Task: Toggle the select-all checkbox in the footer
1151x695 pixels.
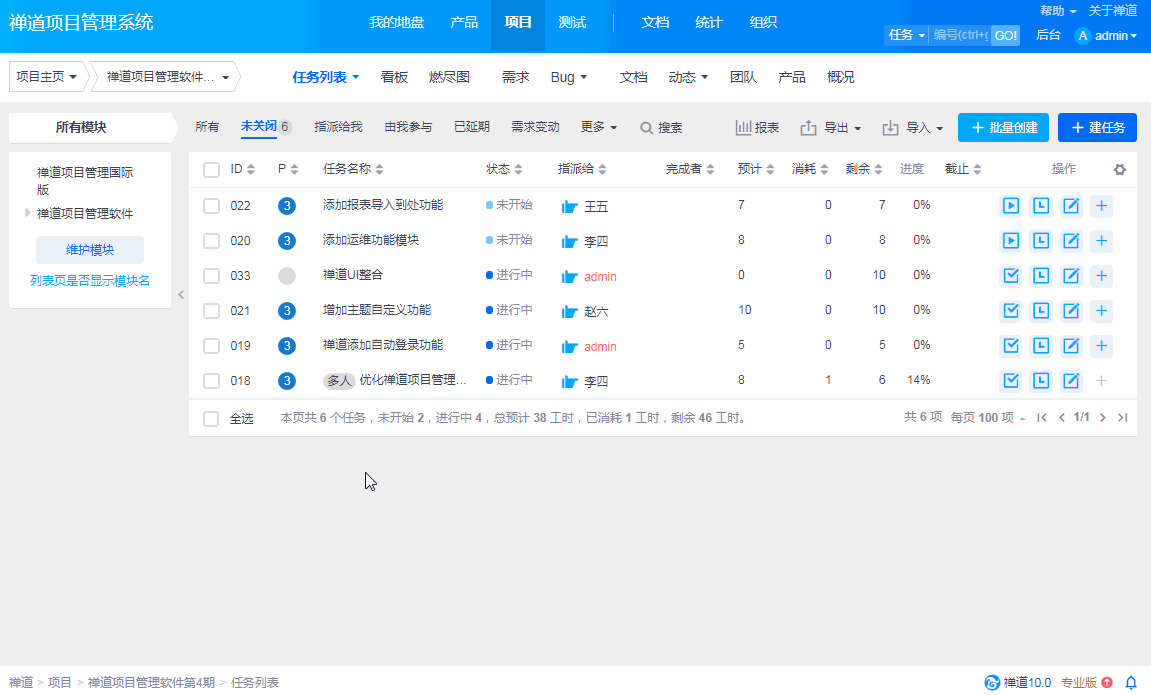Action: pos(211,419)
